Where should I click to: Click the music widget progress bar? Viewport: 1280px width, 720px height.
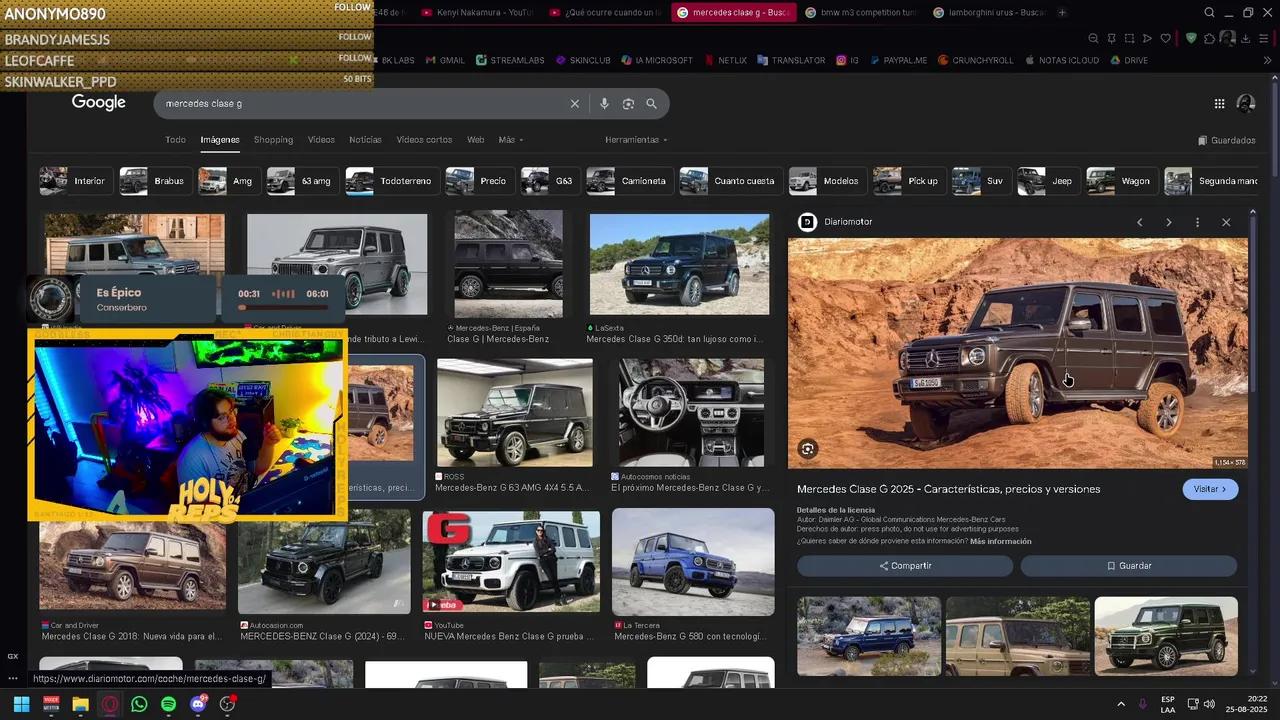point(284,307)
